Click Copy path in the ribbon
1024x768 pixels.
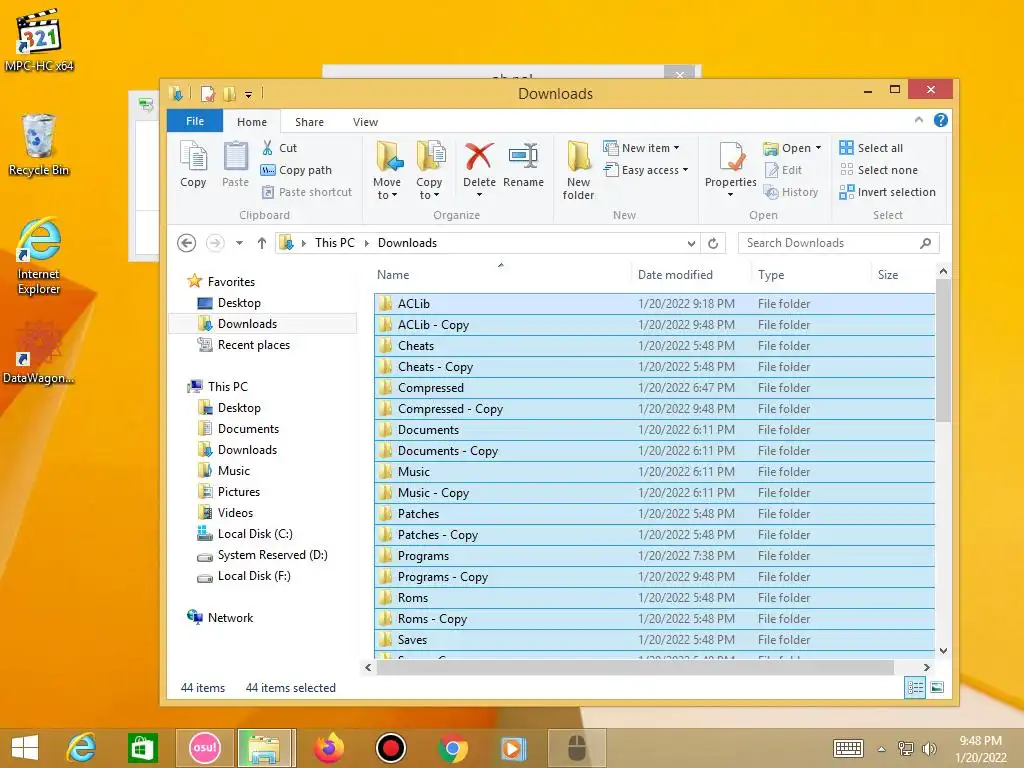pyautogui.click(x=296, y=170)
